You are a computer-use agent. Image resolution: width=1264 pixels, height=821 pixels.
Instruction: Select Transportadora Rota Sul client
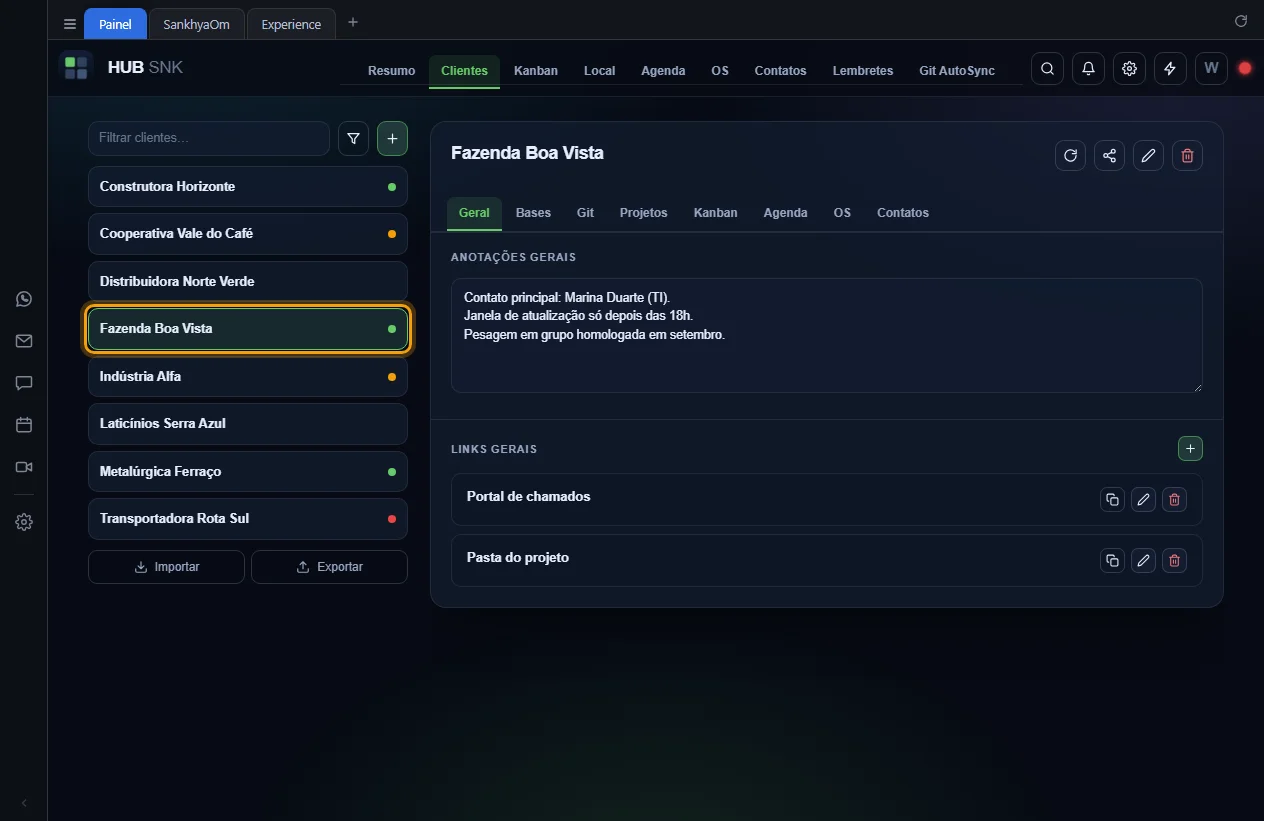248,519
